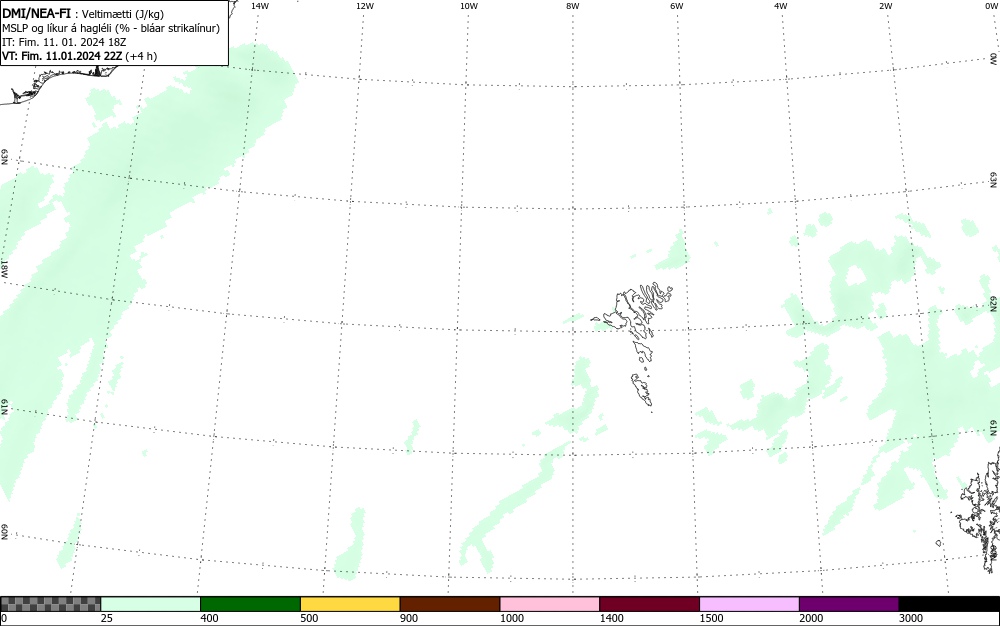The height and width of the screenshot is (626, 1000).
Task: Click the 12W longitude label
Action: [x=365, y=6]
